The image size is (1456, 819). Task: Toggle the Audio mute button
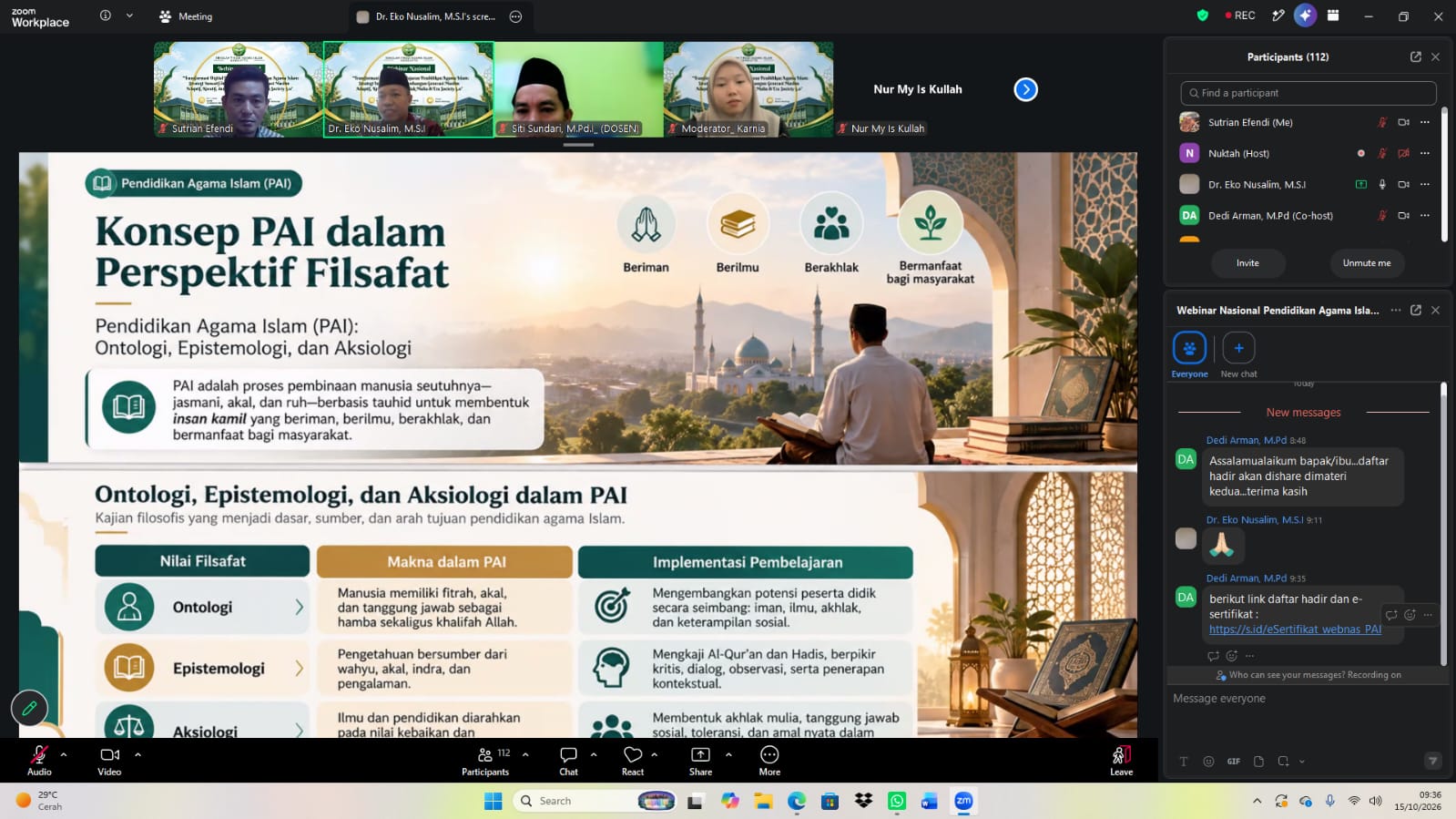tap(39, 761)
